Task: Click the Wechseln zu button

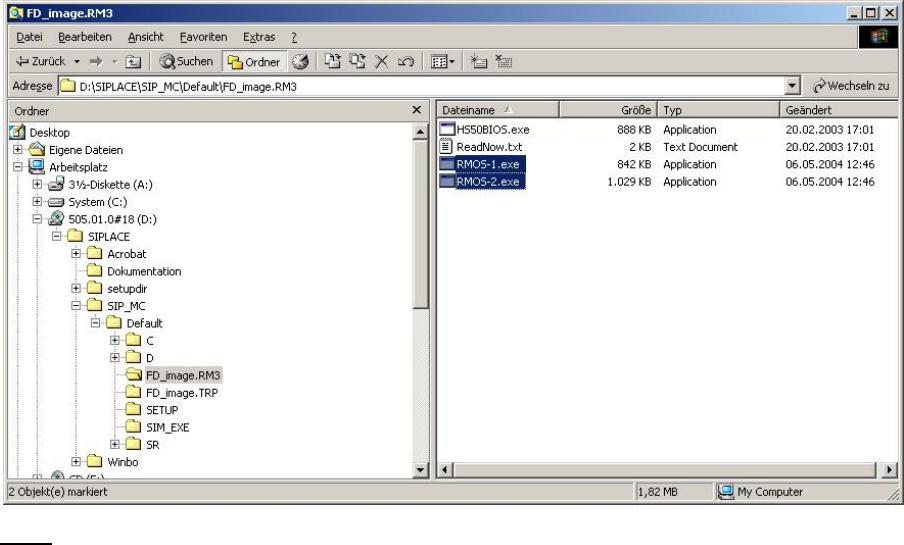Action: pos(850,86)
